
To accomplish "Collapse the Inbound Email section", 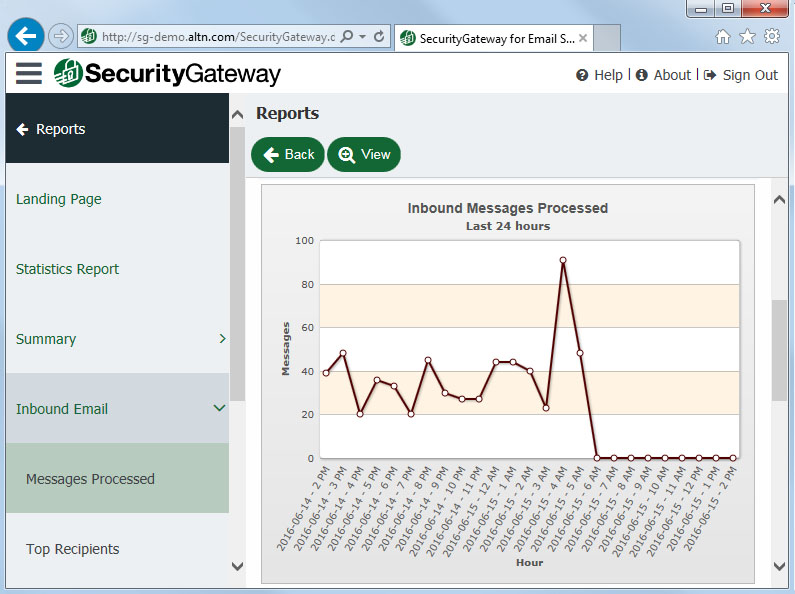I will pyautogui.click(x=117, y=409).
